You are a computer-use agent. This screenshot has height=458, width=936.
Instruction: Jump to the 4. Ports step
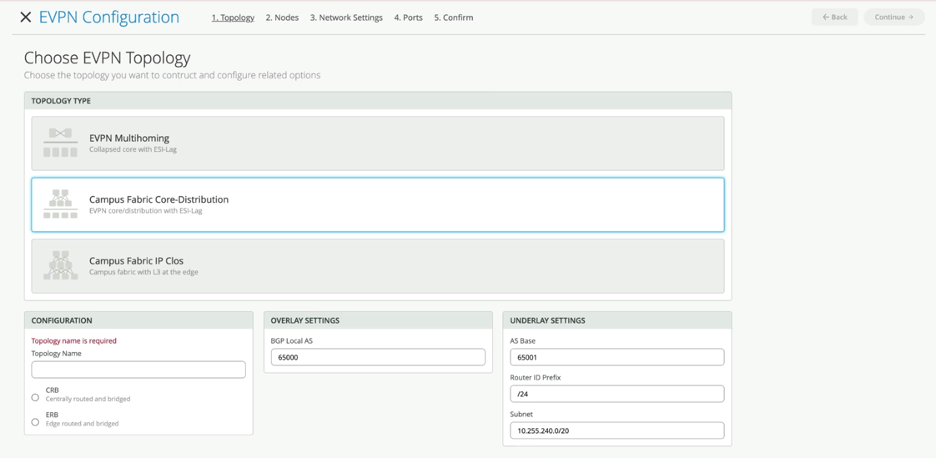click(408, 17)
